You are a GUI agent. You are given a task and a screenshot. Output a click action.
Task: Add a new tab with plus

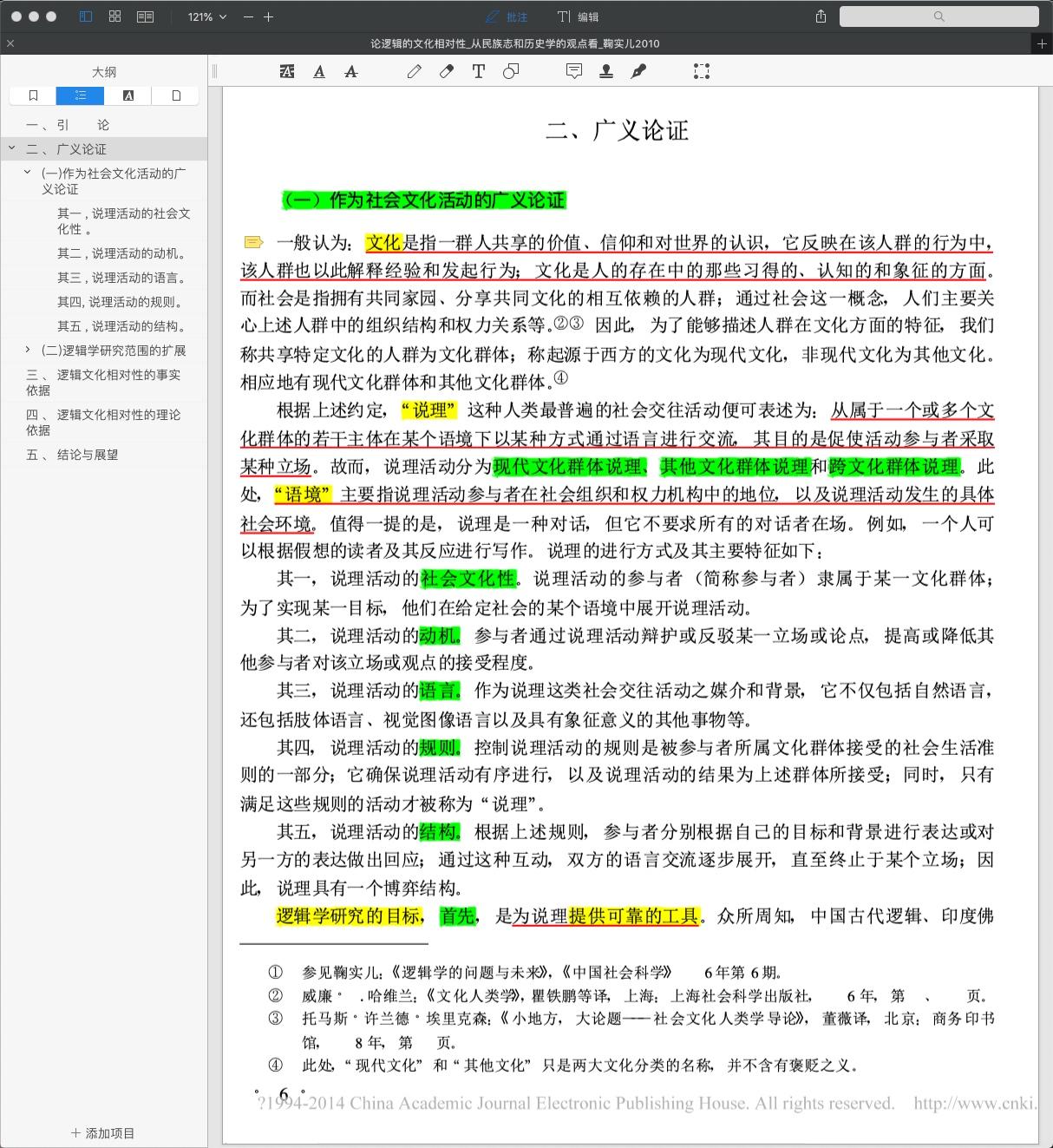click(x=1042, y=43)
